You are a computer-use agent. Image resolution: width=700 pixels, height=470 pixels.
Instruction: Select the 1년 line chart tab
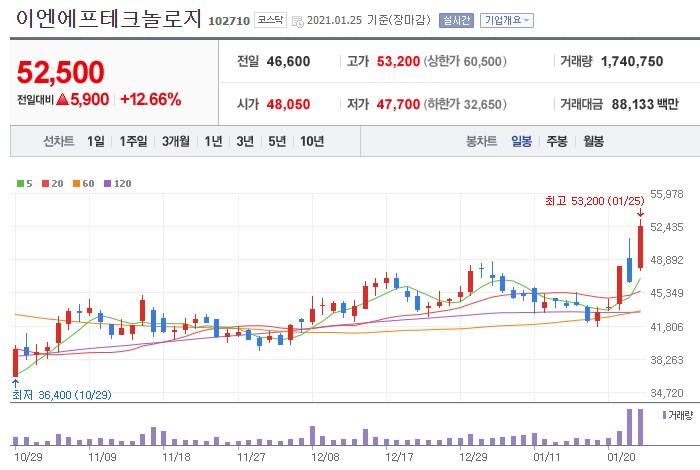[213, 141]
